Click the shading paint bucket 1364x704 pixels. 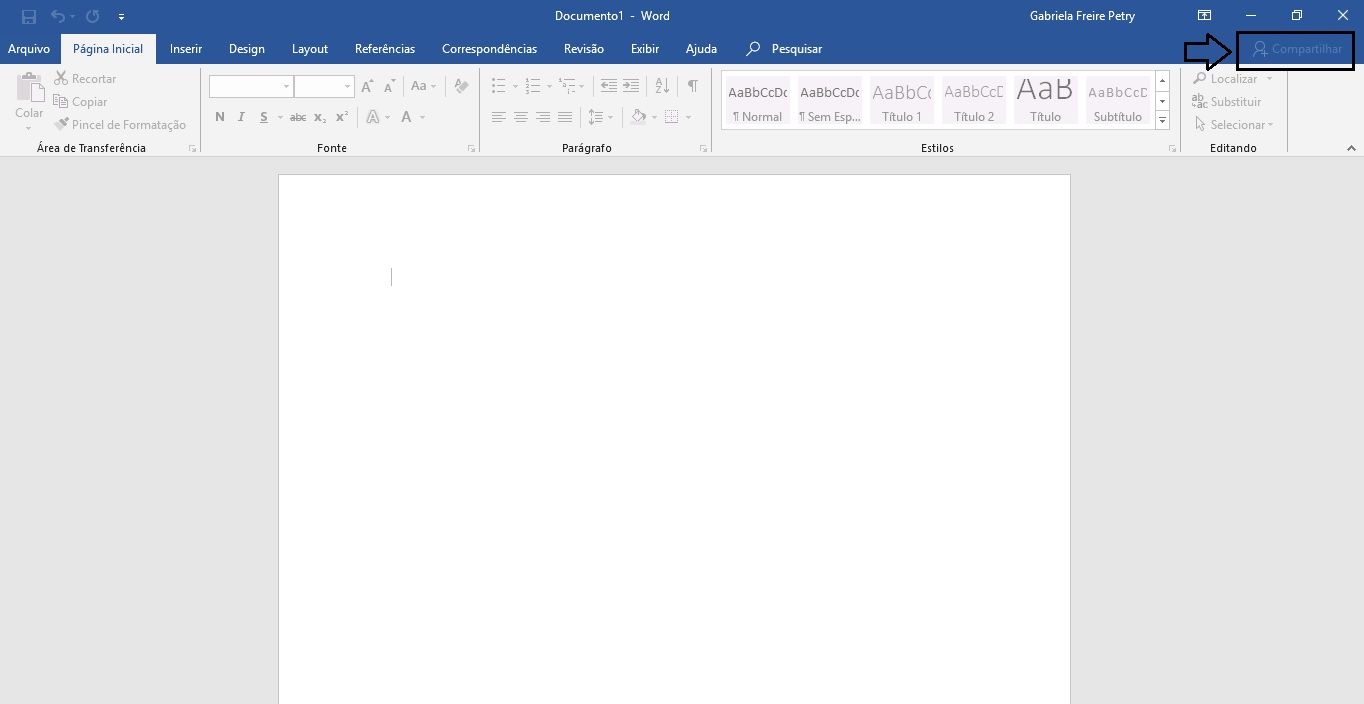point(639,117)
